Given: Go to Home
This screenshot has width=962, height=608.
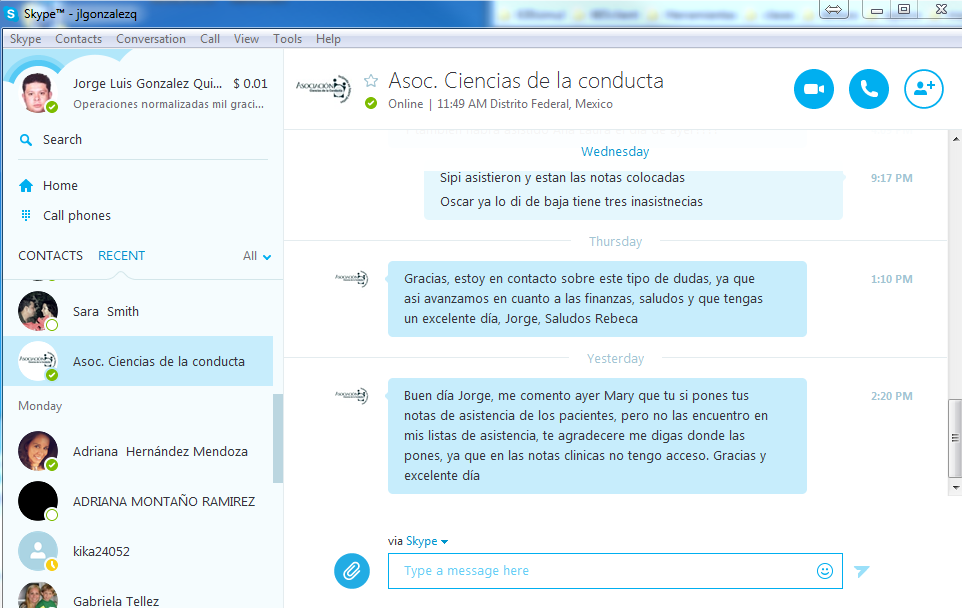Looking at the screenshot, I should pos(60,185).
